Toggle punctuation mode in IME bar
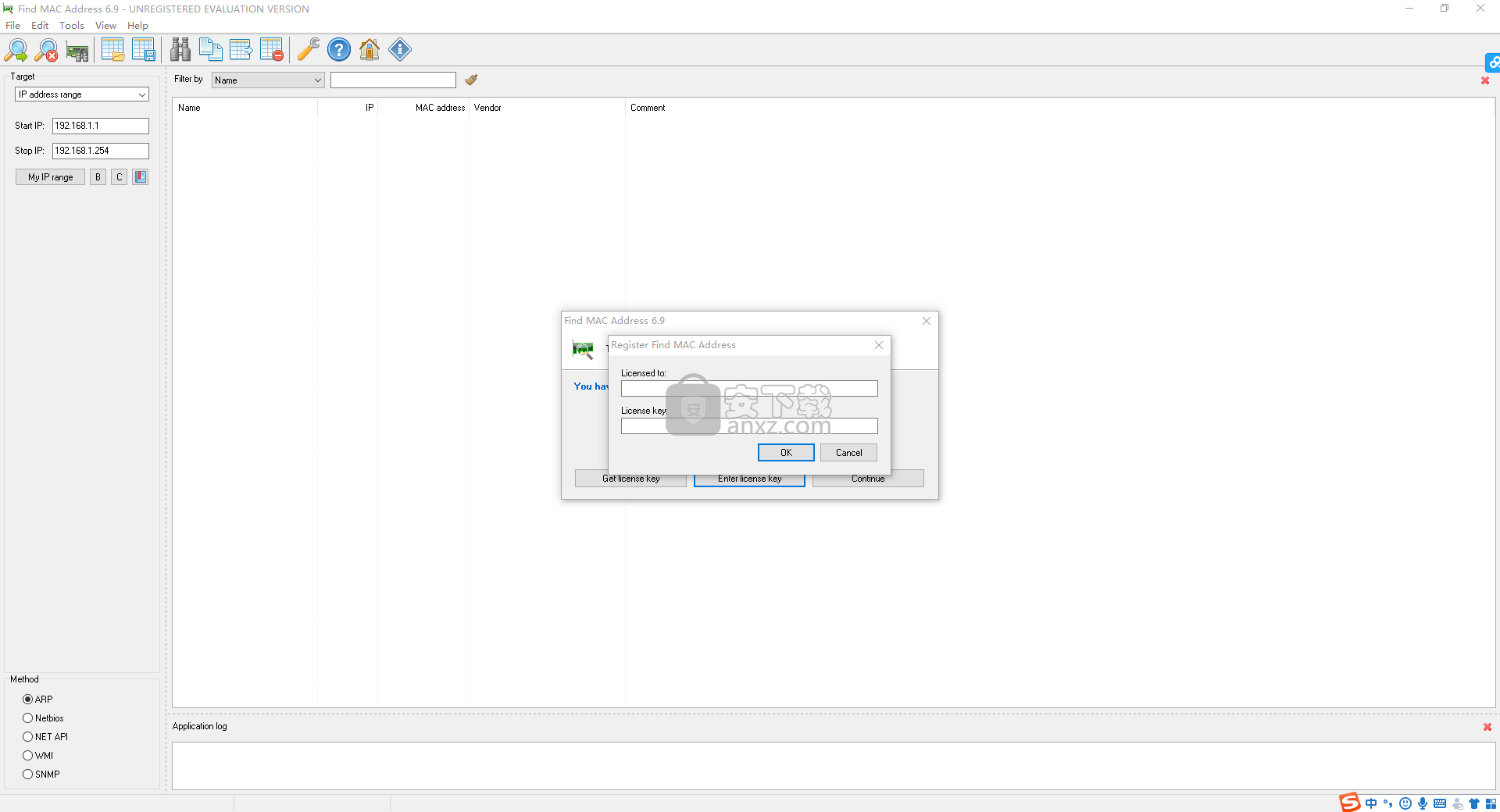1500x812 pixels. (x=1388, y=803)
